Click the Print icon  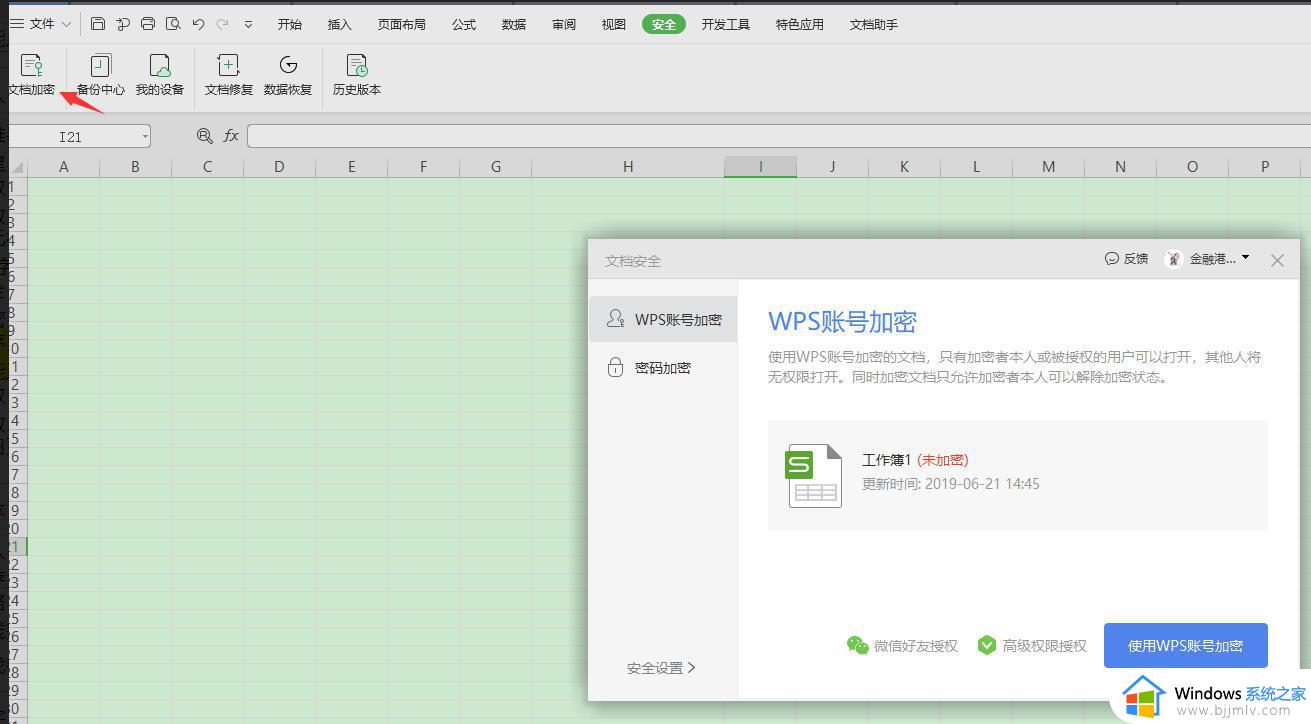[x=148, y=24]
